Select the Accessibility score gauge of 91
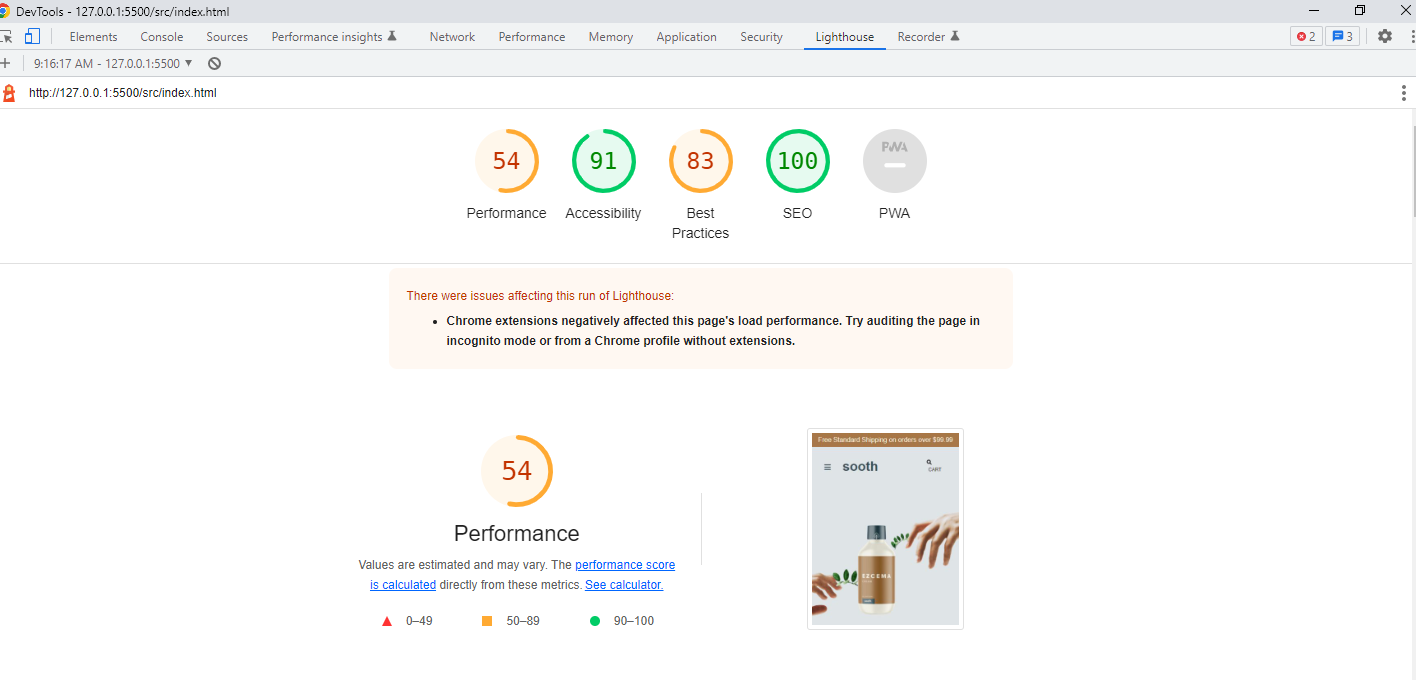1416x680 pixels. (x=603, y=160)
